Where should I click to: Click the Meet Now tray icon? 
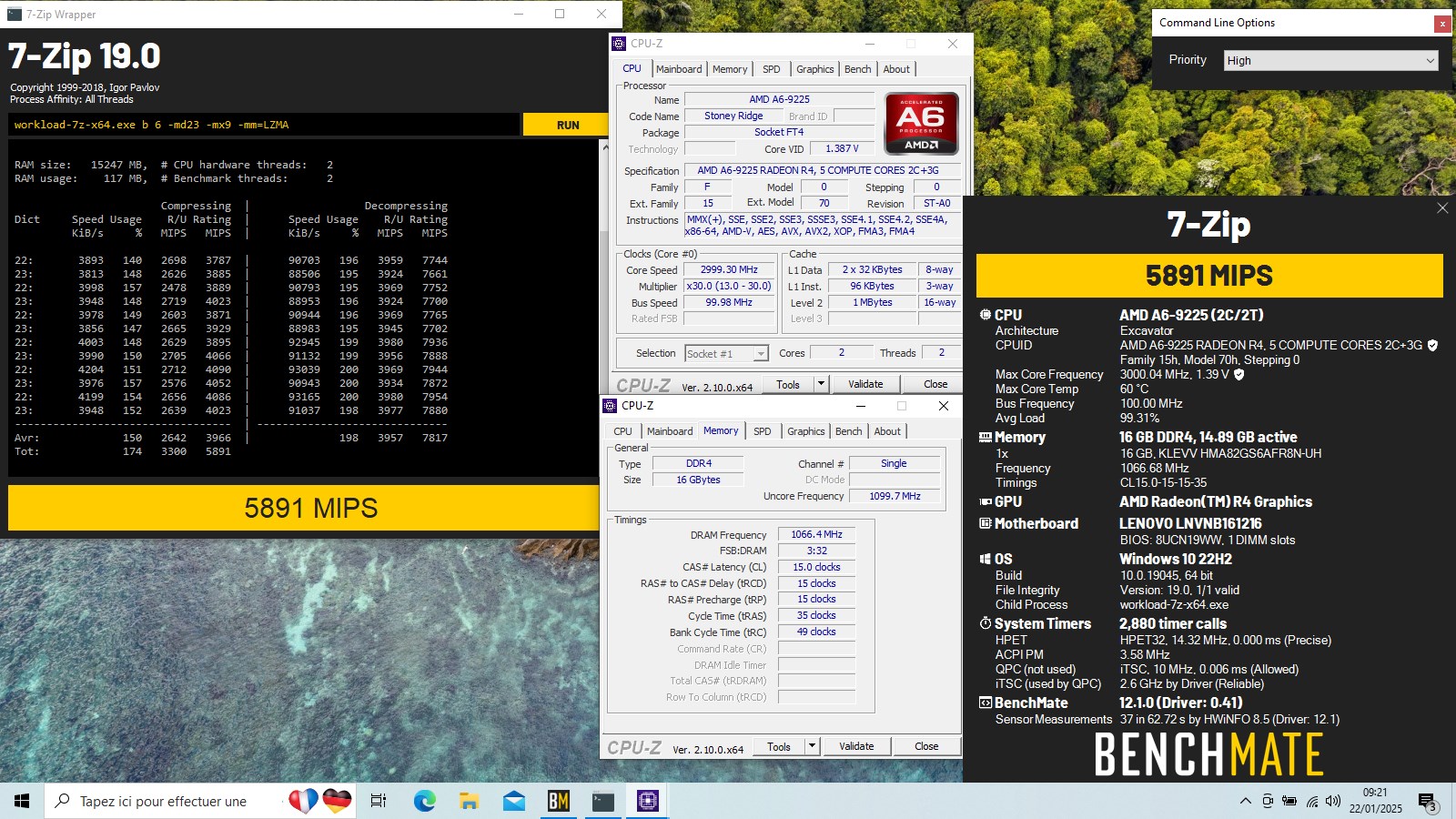(1268, 801)
